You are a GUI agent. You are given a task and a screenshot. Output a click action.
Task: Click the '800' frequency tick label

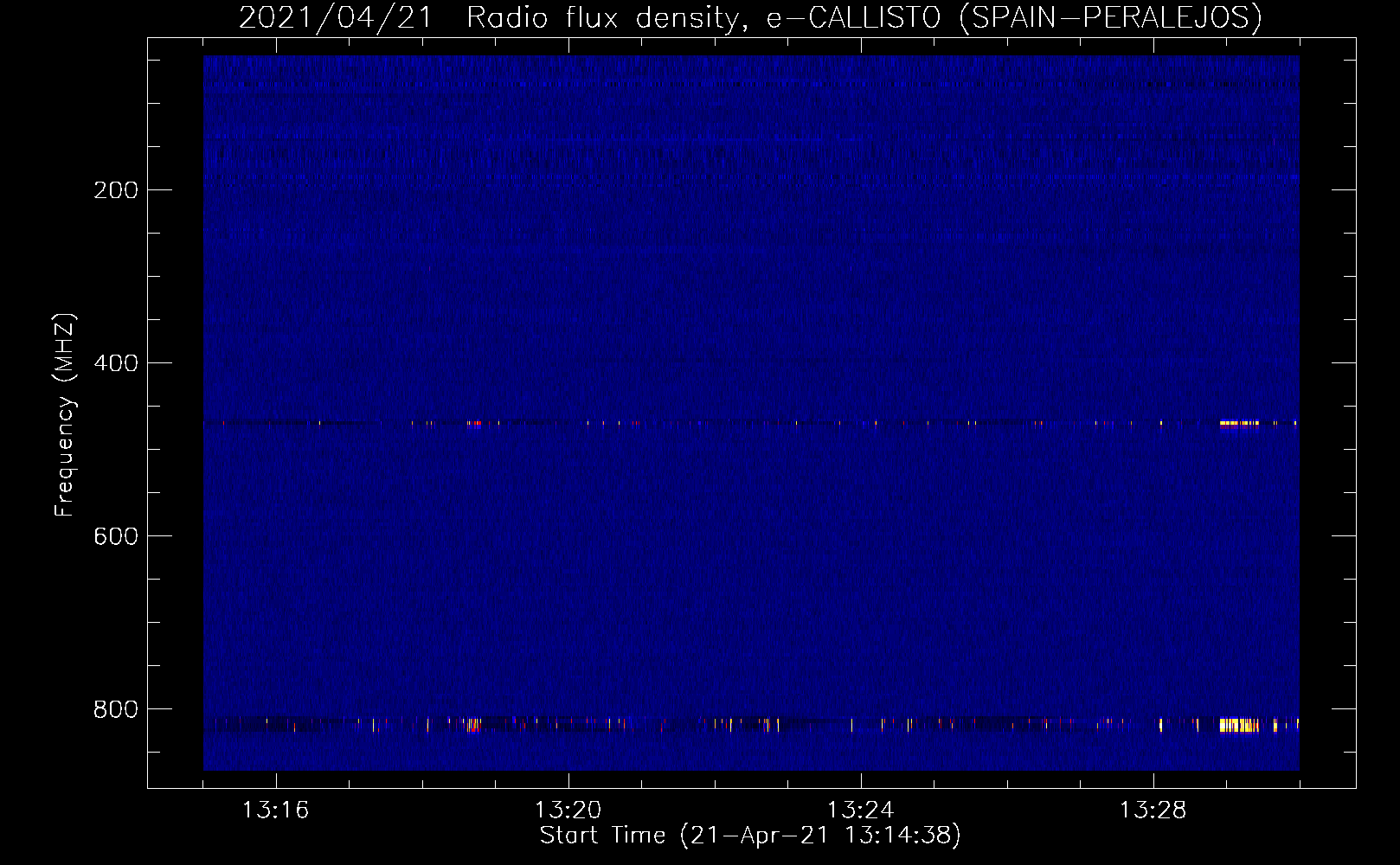[x=116, y=709]
